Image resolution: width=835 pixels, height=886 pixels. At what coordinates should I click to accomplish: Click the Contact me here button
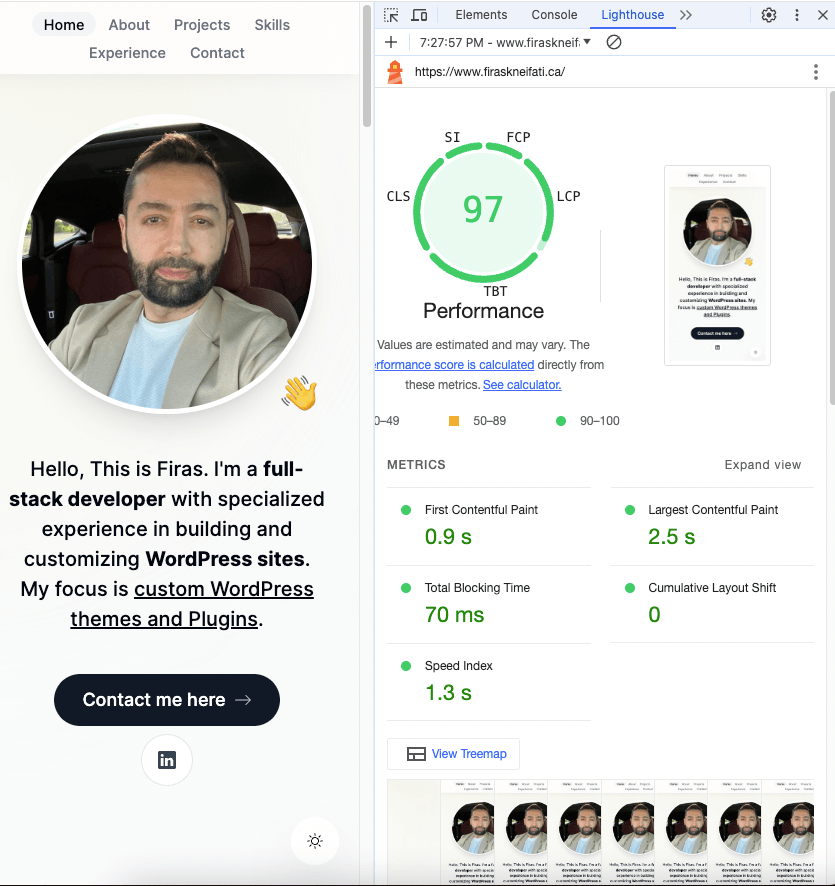tap(167, 700)
